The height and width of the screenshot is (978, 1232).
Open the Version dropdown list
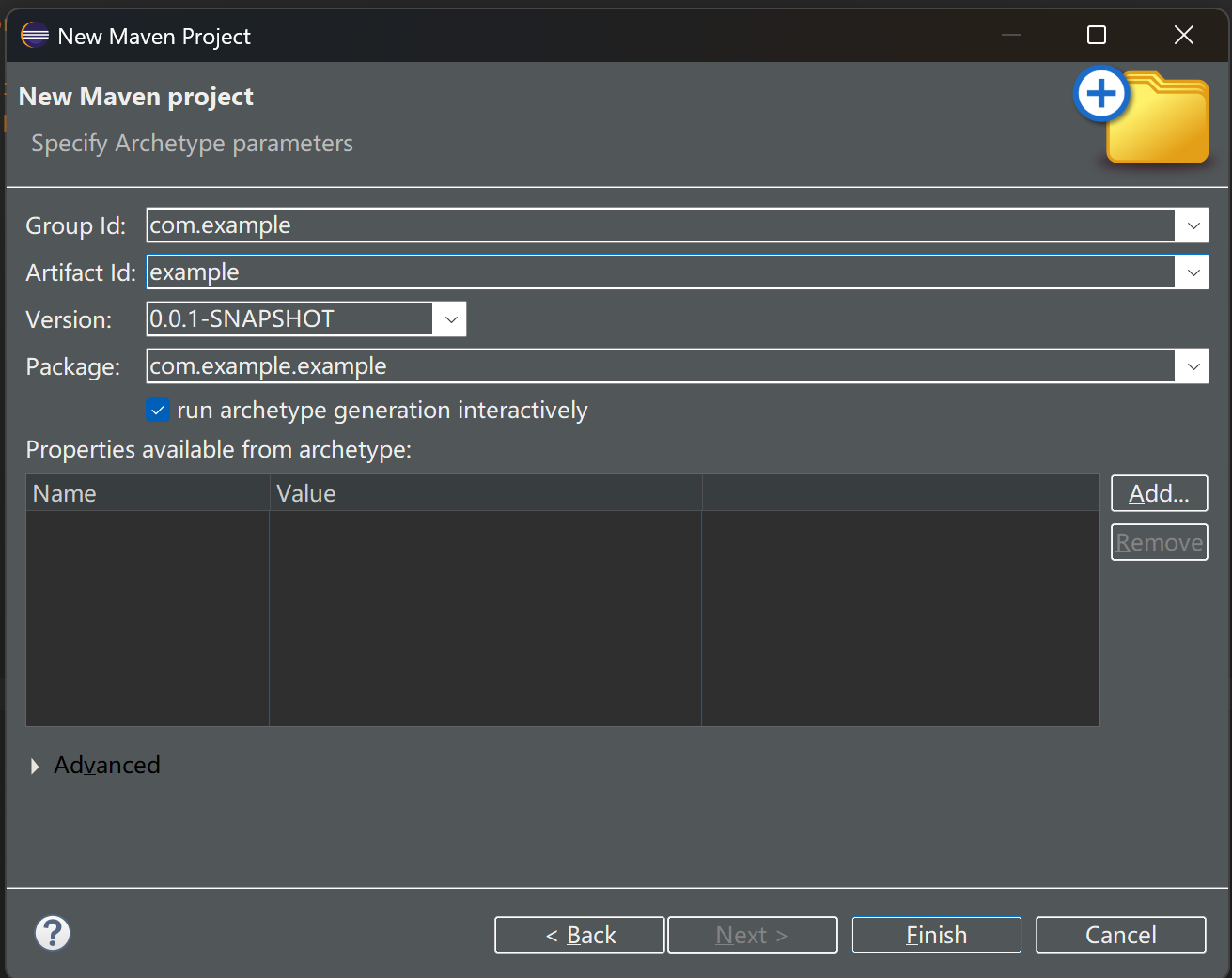(450, 319)
